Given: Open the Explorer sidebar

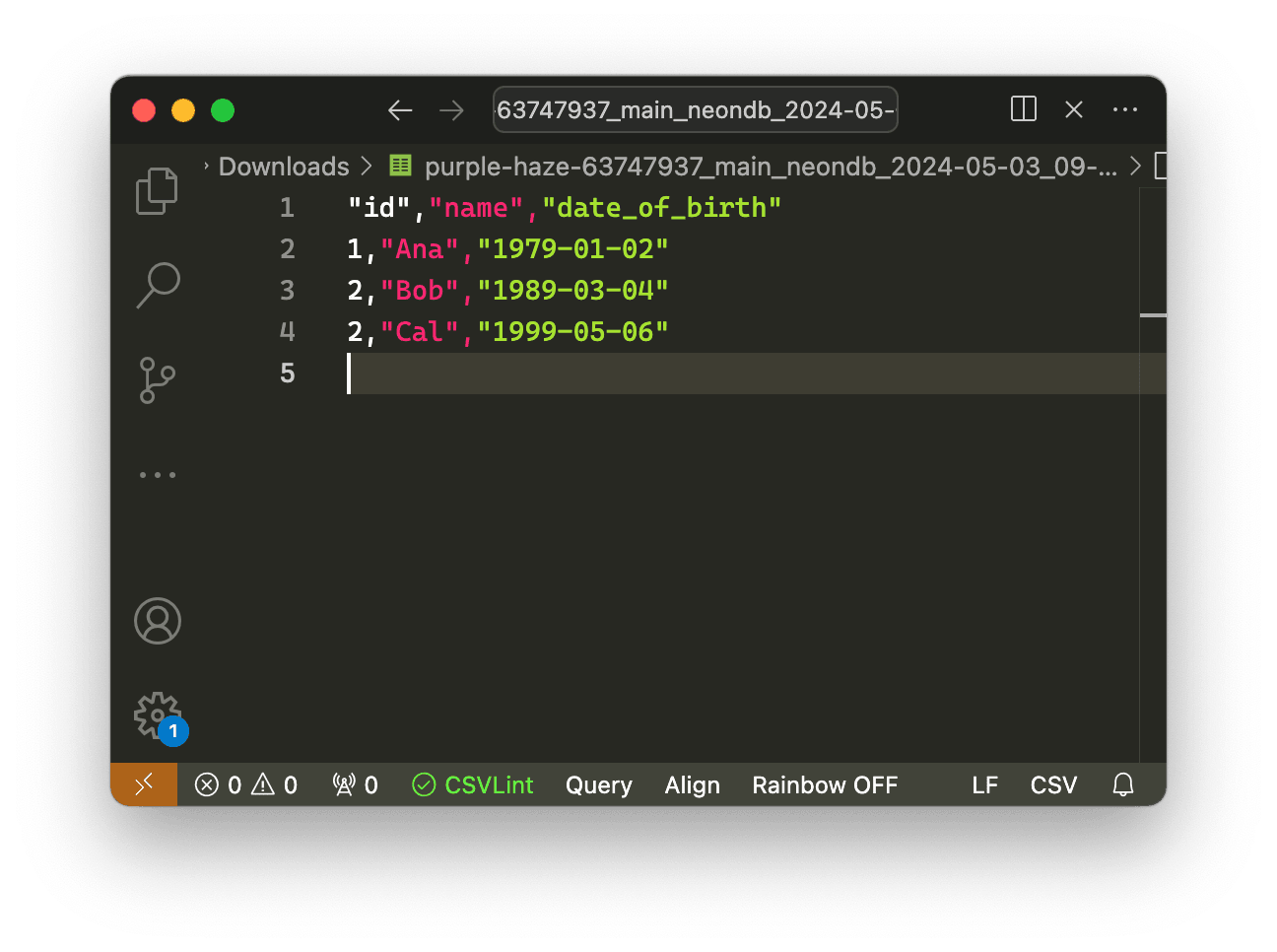Looking at the screenshot, I should (158, 190).
